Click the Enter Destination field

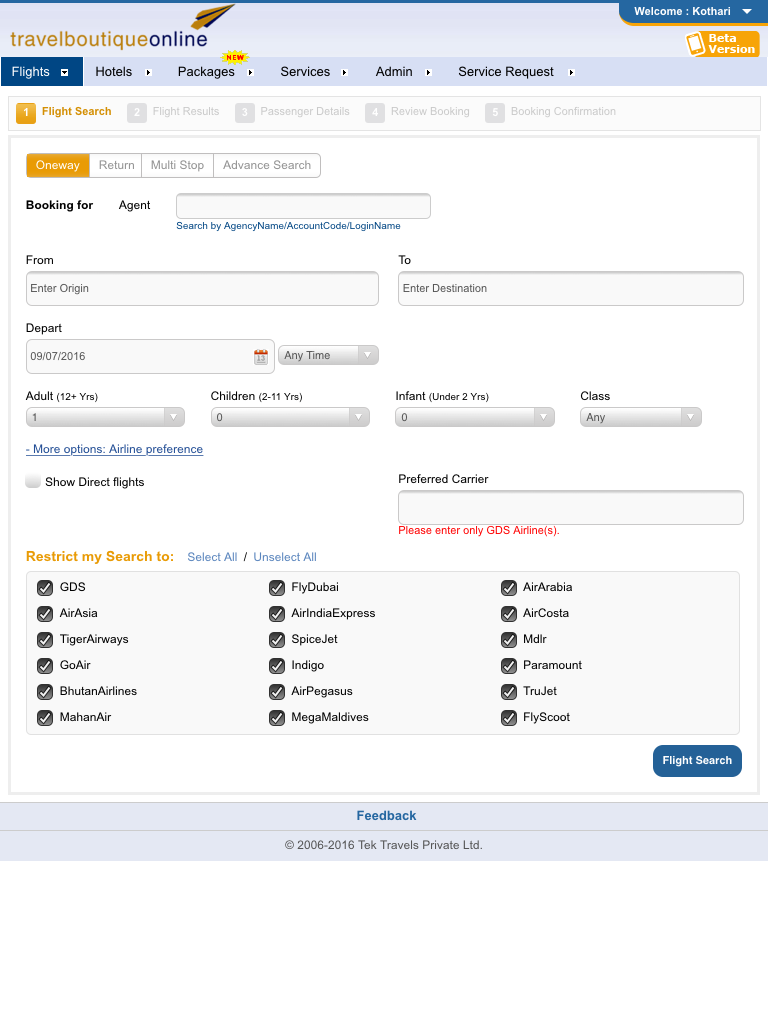pos(571,289)
